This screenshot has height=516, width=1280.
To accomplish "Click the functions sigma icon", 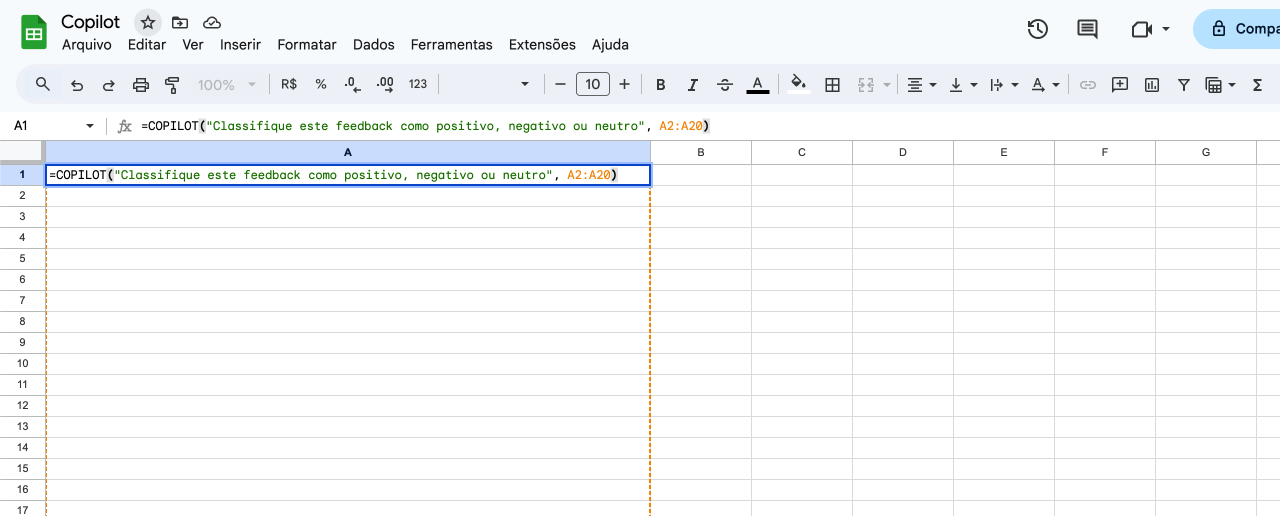I will point(1258,85).
